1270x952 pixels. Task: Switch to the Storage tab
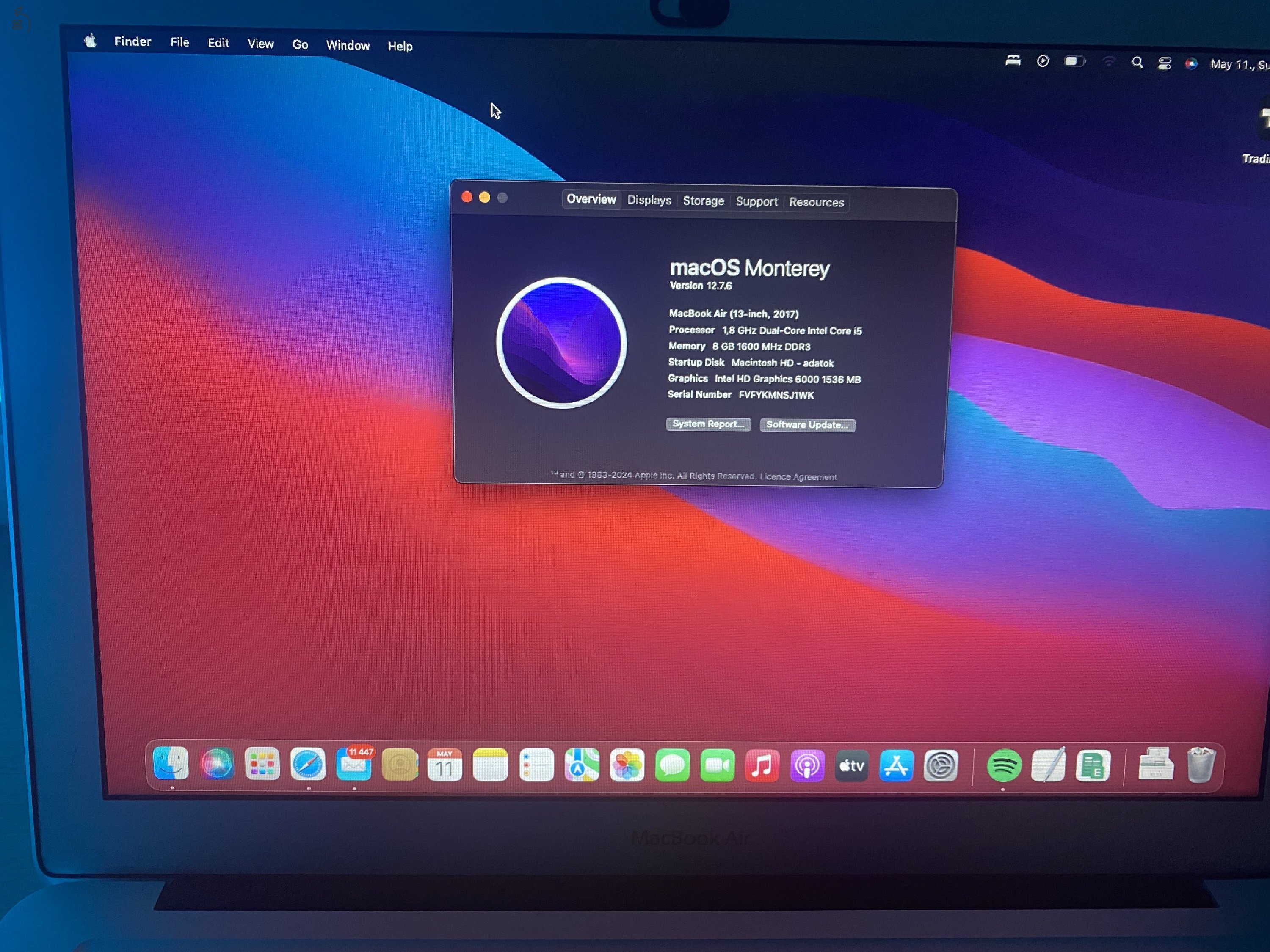point(703,201)
